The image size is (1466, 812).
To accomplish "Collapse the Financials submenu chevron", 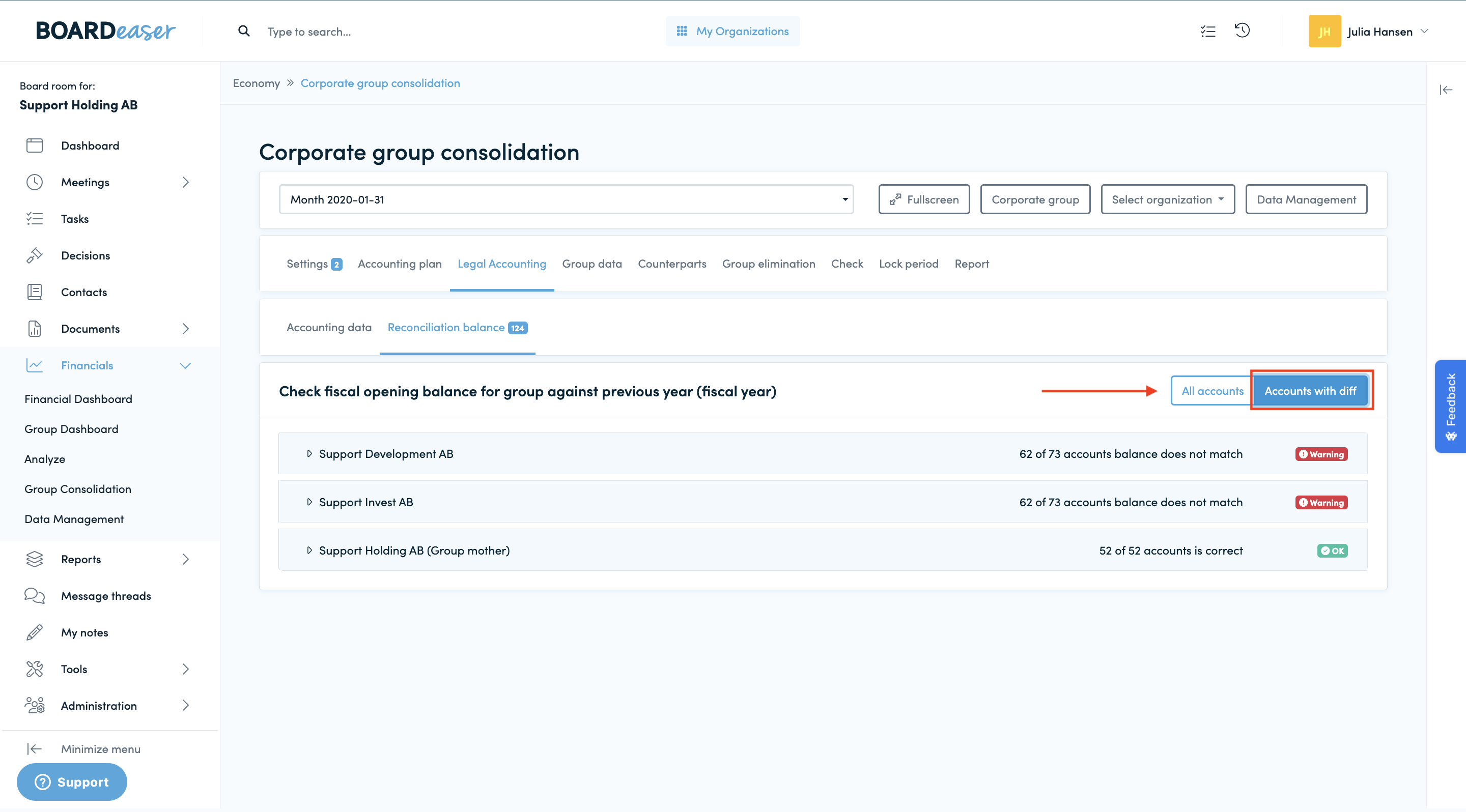I will click(x=185, y=366).
